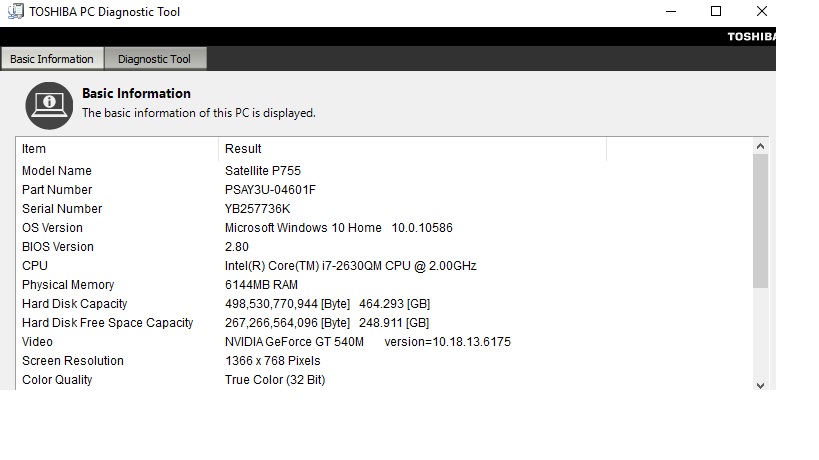Click the Result column header
Viewport: 819px width, 460px height.
point(413,149)
